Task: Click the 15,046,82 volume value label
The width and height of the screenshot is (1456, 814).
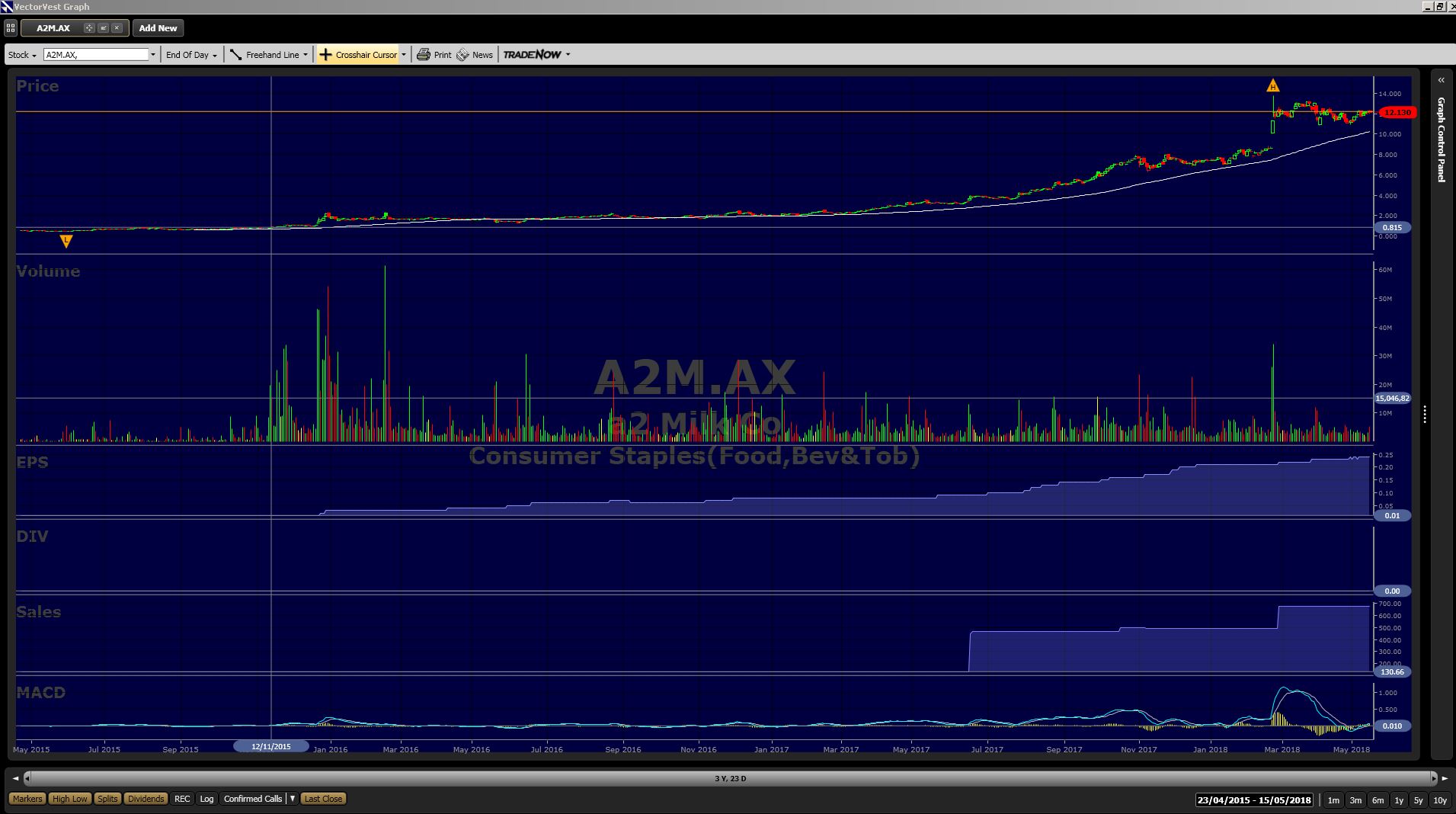Action: (x=1392, y=398)
